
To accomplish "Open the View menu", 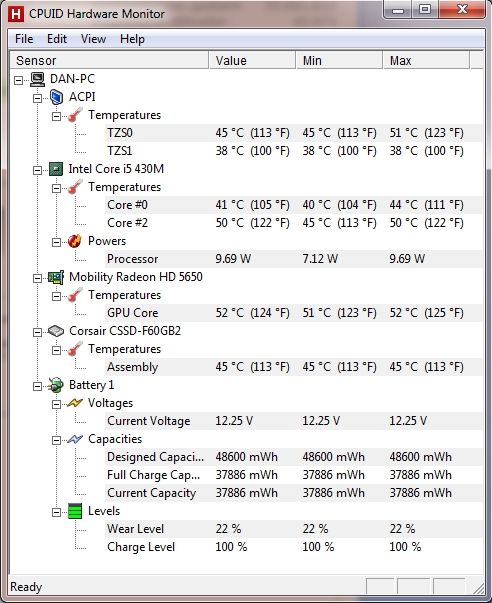I will (93, 39).
